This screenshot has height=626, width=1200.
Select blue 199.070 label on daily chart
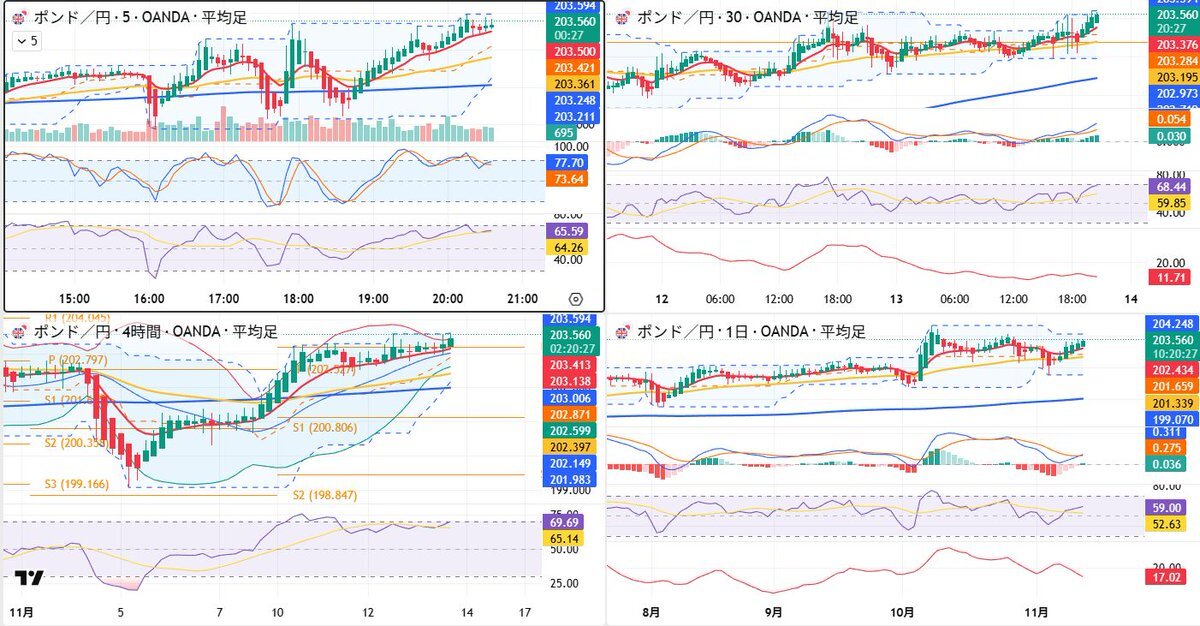click(x=1174, y=419)
